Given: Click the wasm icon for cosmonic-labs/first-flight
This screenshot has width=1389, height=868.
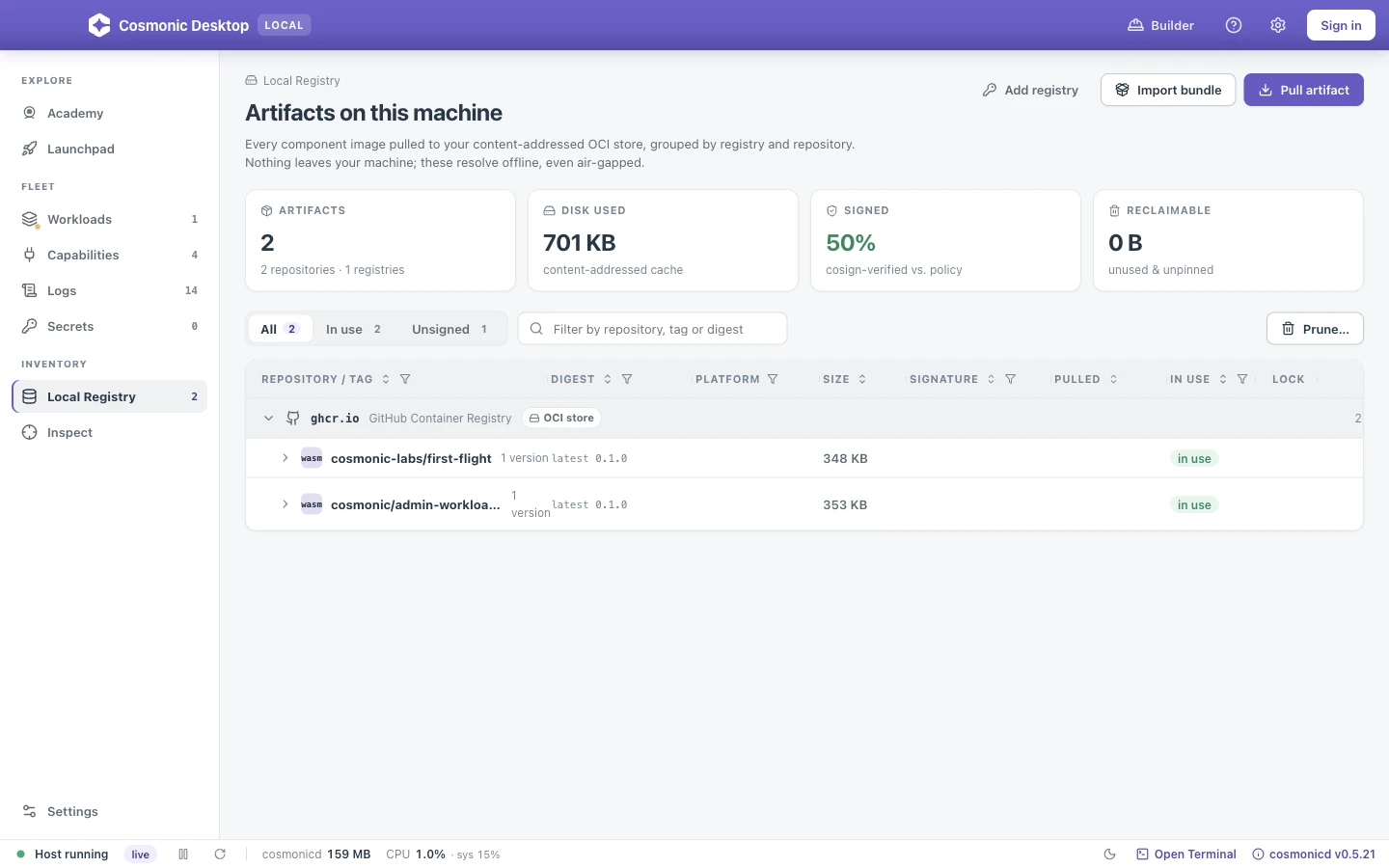Looking at the screenshot, I should pos(312,458).
